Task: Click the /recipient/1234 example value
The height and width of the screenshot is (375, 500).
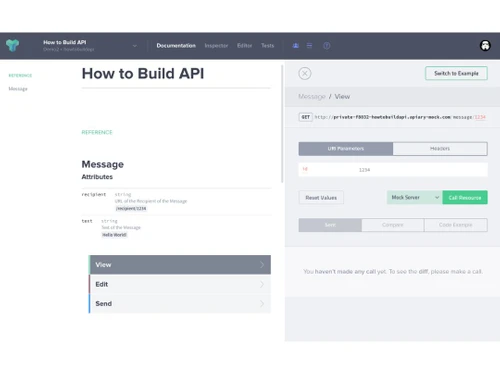Action: (x=131, y=209)
